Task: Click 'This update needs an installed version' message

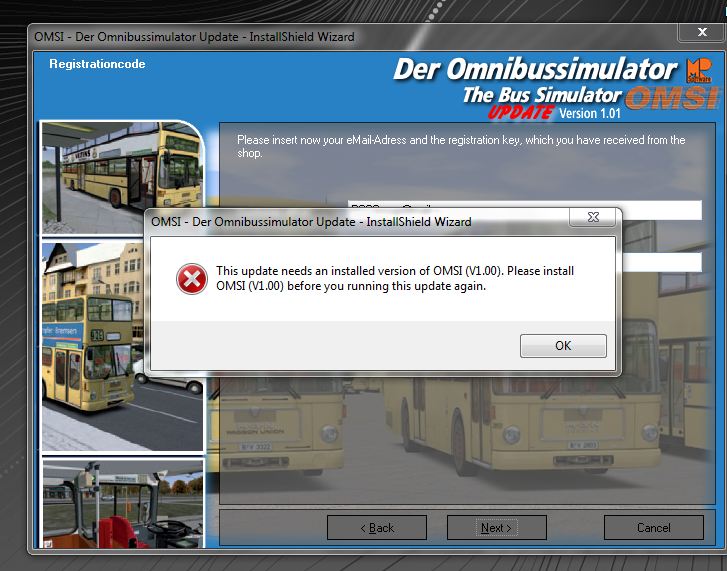Action: point(395,278)
